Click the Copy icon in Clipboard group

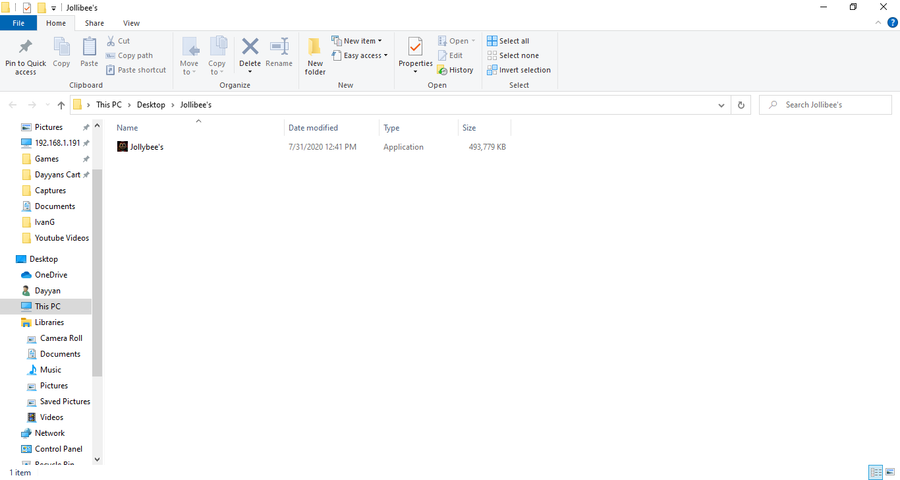tap(61, 47)
